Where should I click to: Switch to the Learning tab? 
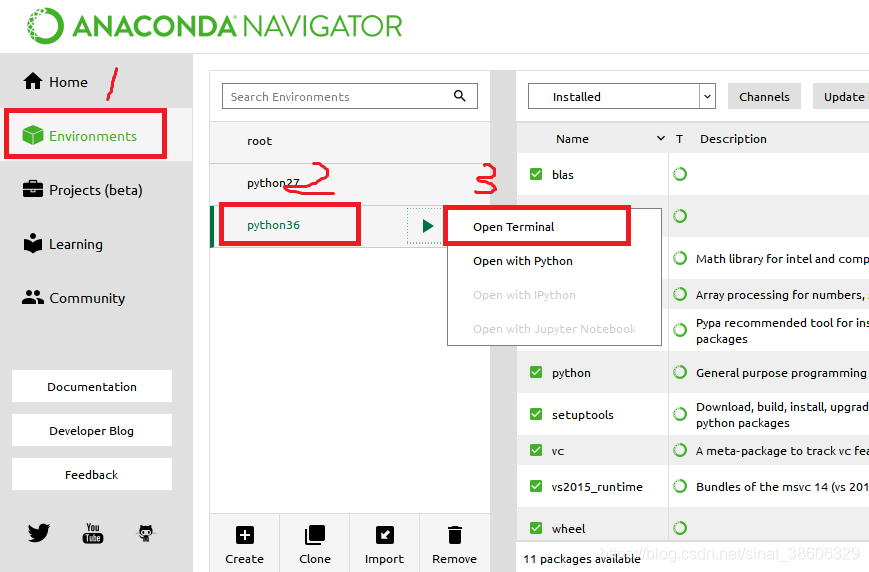pyautogui.click(x=63, y=244)
